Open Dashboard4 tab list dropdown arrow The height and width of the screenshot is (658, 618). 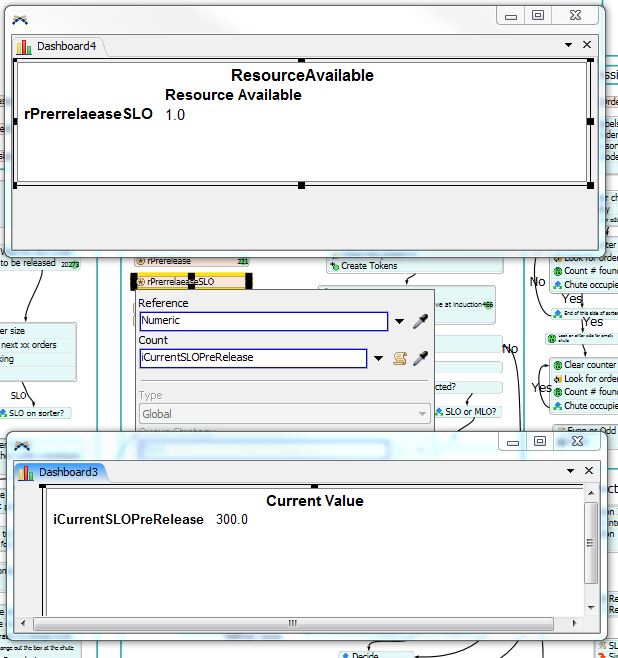pos(568,45)
